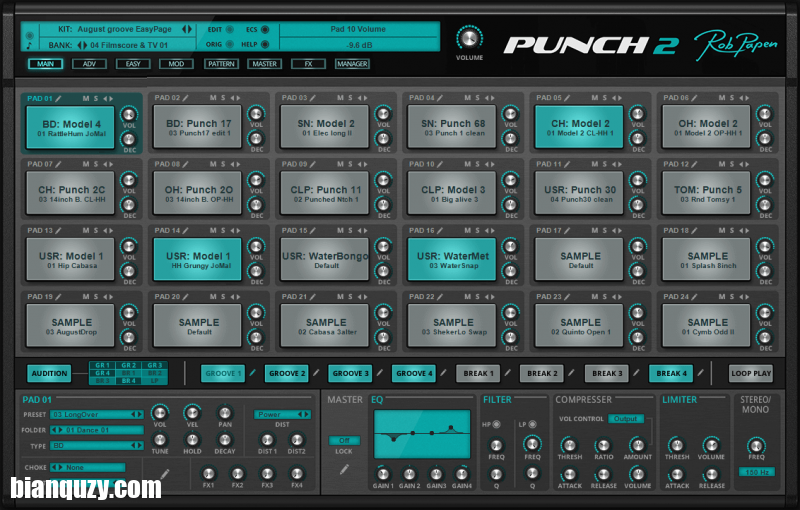The image size is (800, 510).
Task: Start LOOP PLAY
Action: 751,373
